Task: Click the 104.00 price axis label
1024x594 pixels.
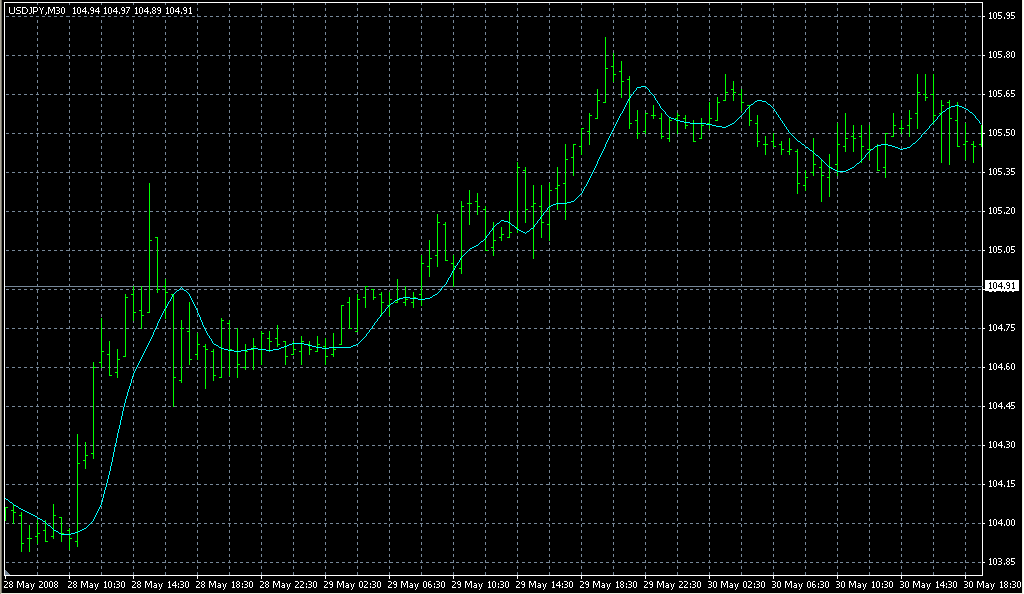Action: (x=1001, y=523)
